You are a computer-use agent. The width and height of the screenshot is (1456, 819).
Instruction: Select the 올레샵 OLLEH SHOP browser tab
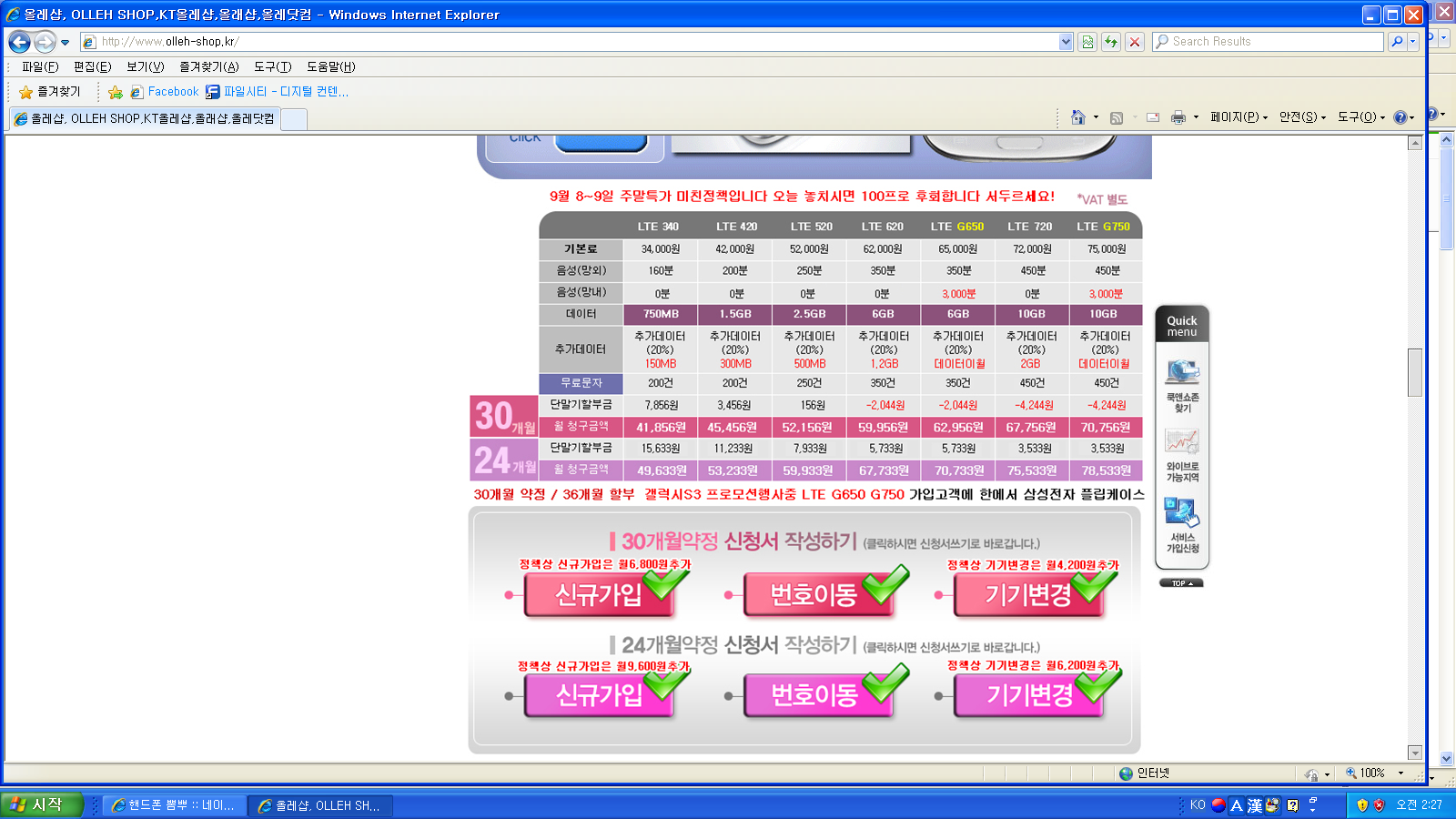coord(145,118)
